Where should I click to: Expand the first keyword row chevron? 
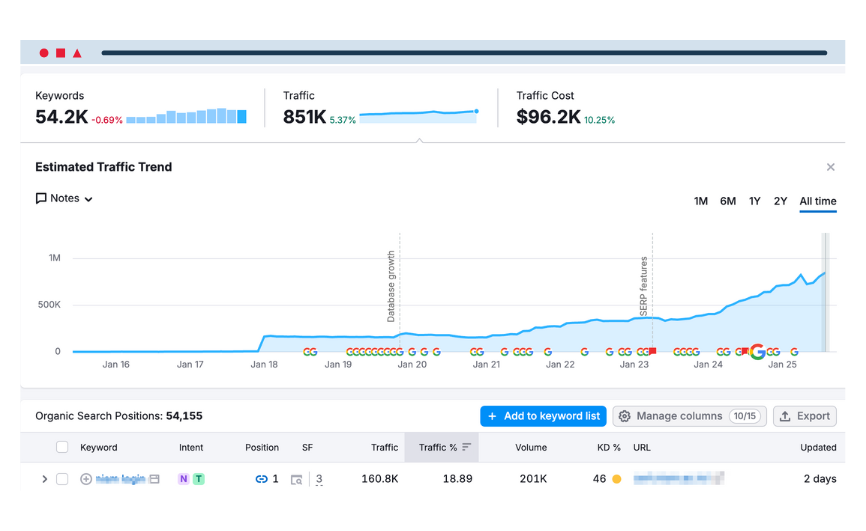(44, 479)
